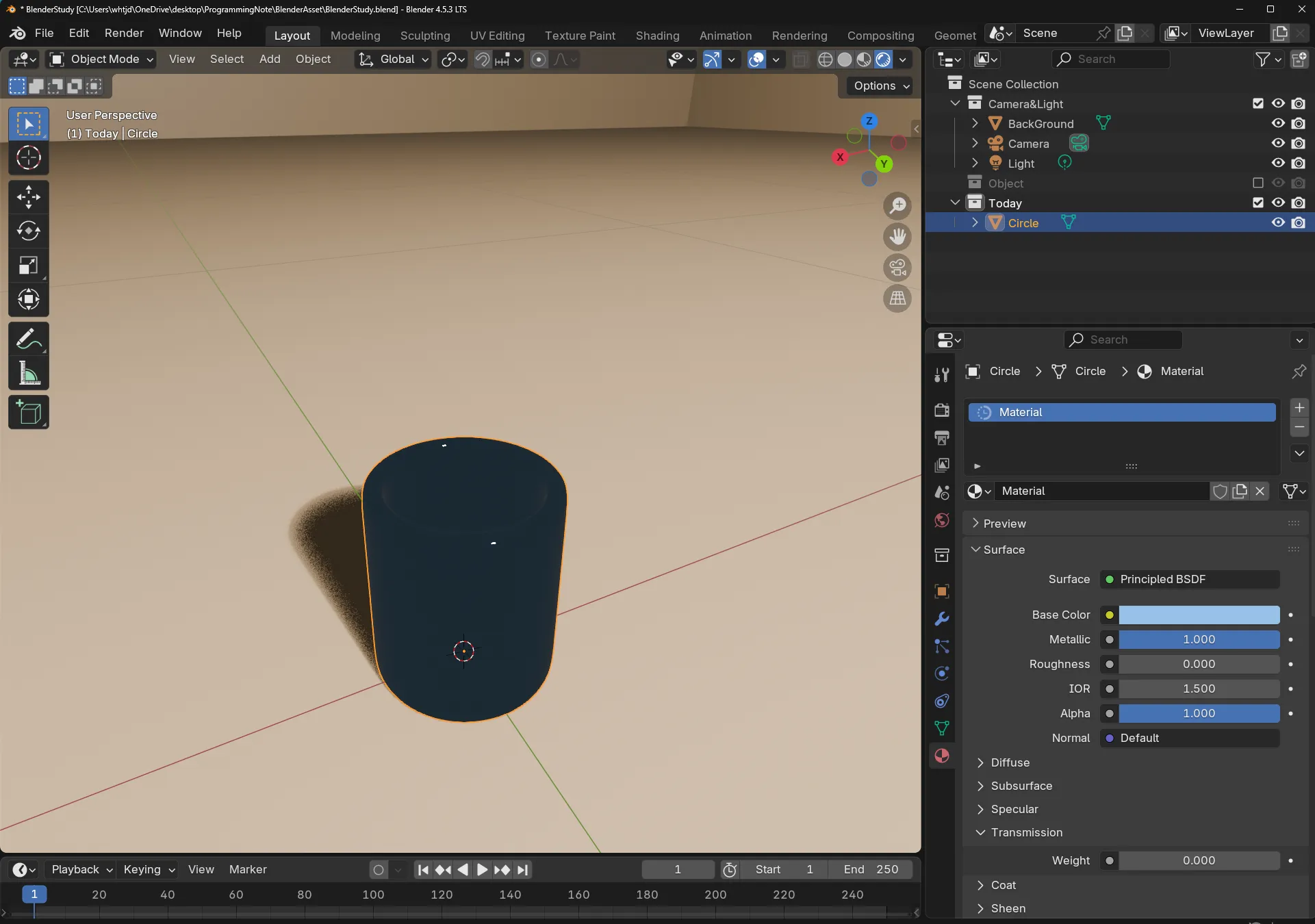Viewport: 1315px width, 924px height.
Task: Uncheck the Today collection checkbox
Action: click(1258, 203)
